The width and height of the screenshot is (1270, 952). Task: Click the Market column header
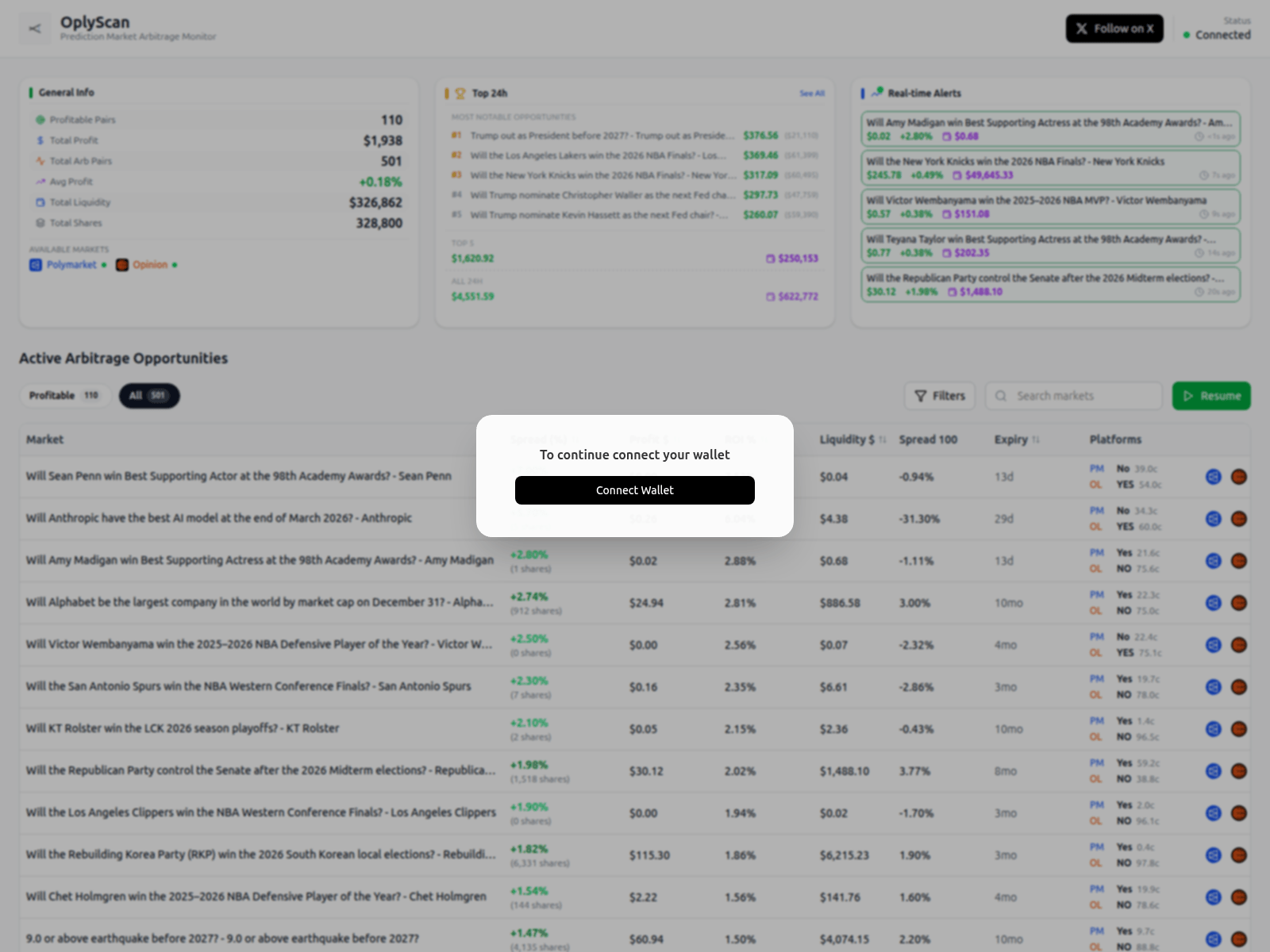(44, 440)
